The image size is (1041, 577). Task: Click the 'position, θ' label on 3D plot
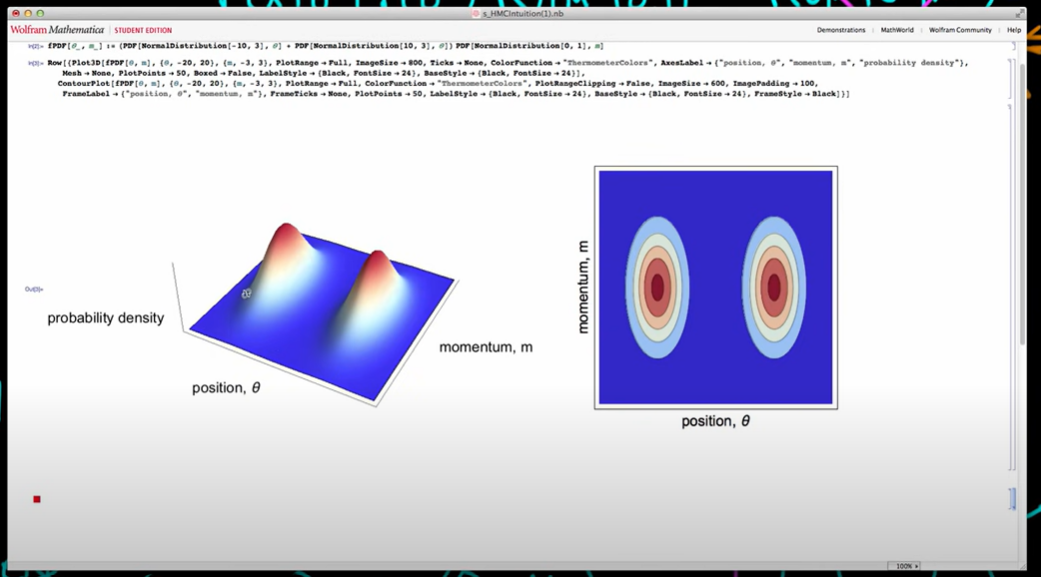pyautogui.click(x=226, y=388)
